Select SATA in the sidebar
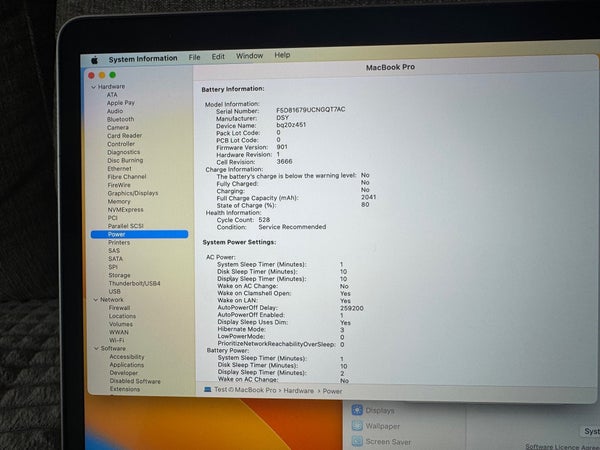 tap(115, 259)
